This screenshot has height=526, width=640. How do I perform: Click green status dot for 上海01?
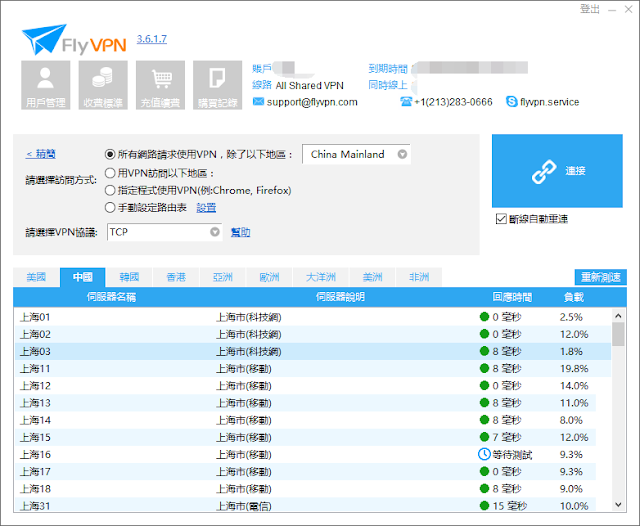[x=484, y=317]
